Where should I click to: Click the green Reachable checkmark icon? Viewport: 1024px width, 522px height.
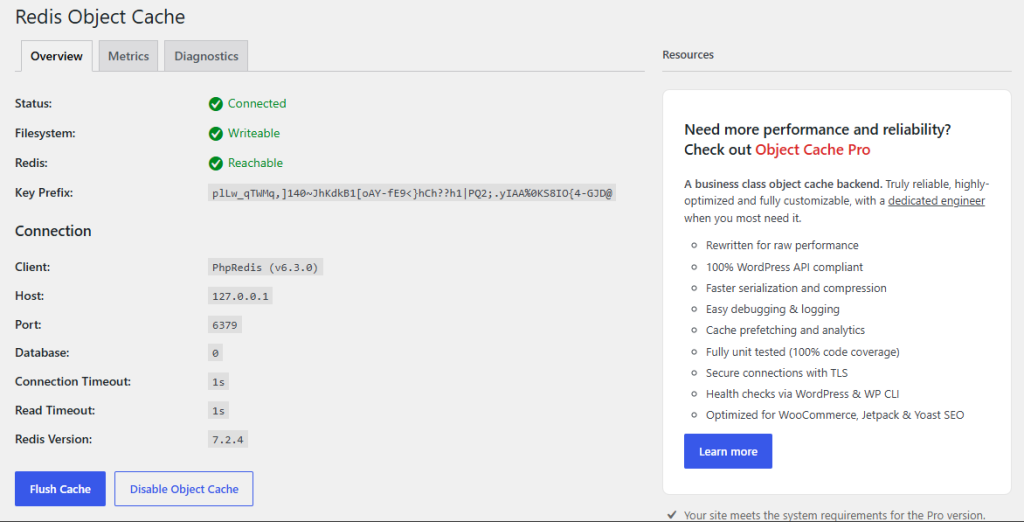[216, 163]
